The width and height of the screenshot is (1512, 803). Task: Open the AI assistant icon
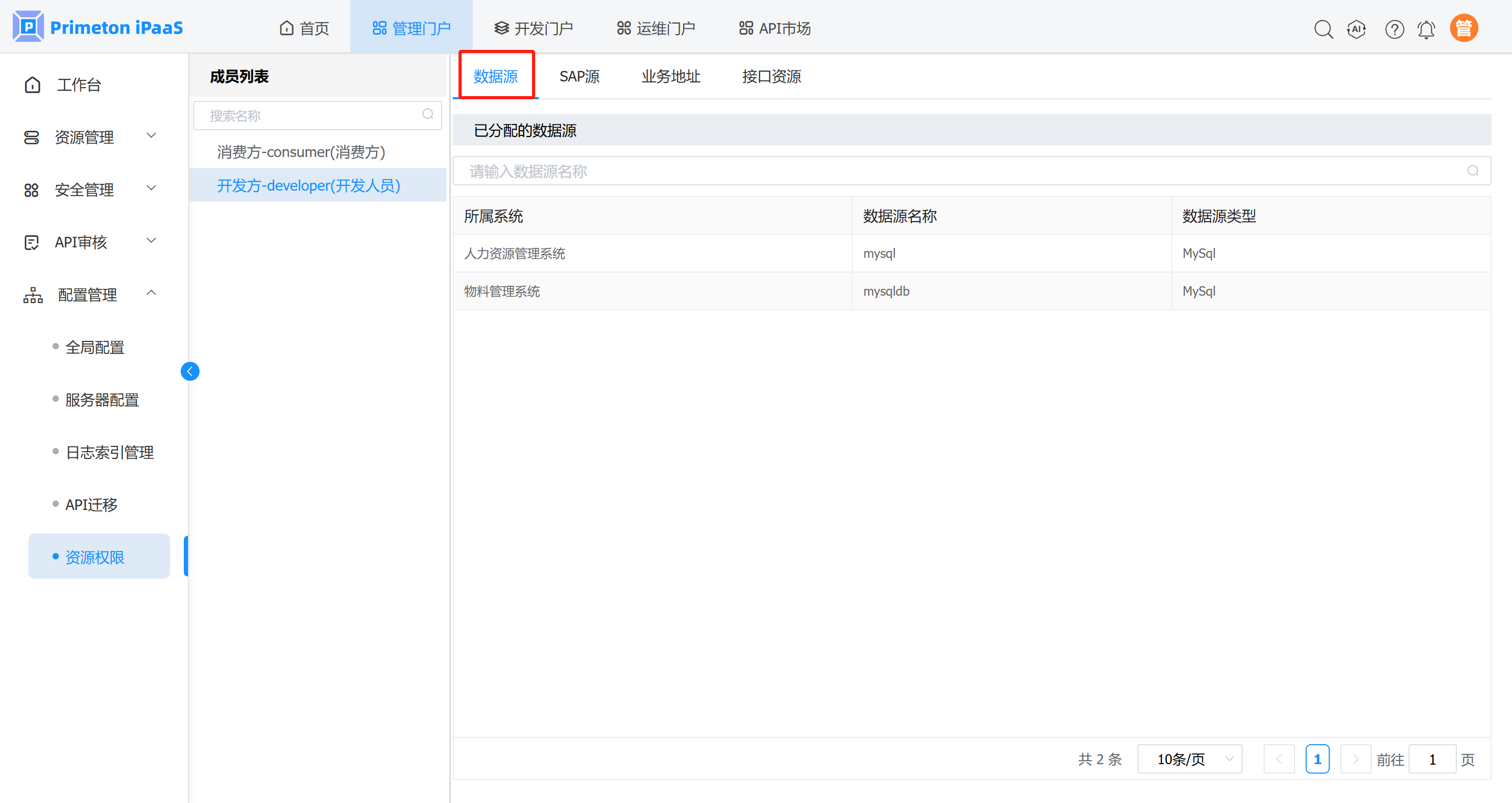click(1356, 29)
